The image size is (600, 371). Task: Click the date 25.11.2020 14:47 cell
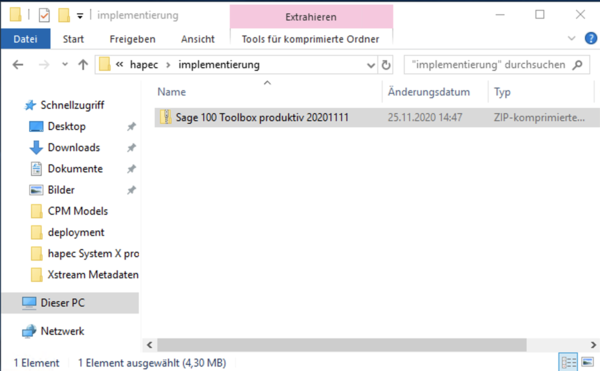coord(425,117)
